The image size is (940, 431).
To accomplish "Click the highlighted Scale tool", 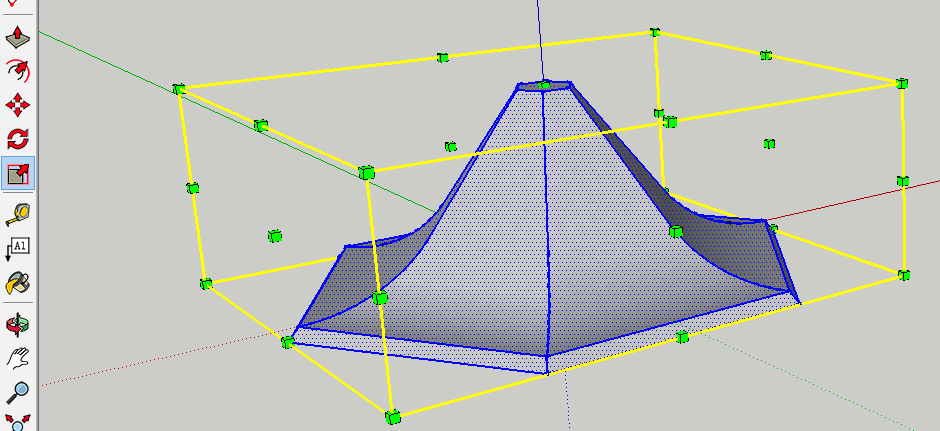I will [18, 173].
